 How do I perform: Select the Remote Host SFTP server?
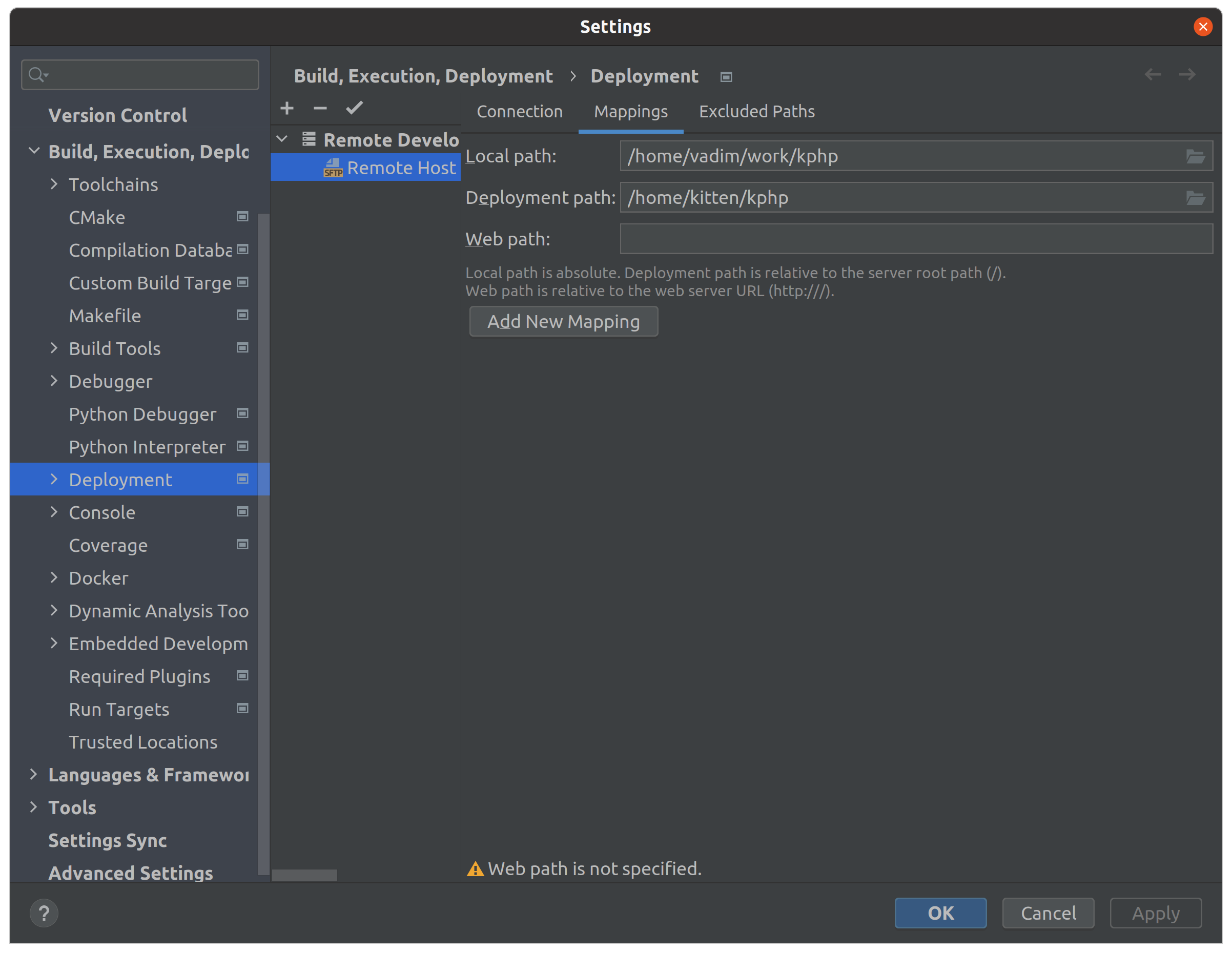point(401,168)
